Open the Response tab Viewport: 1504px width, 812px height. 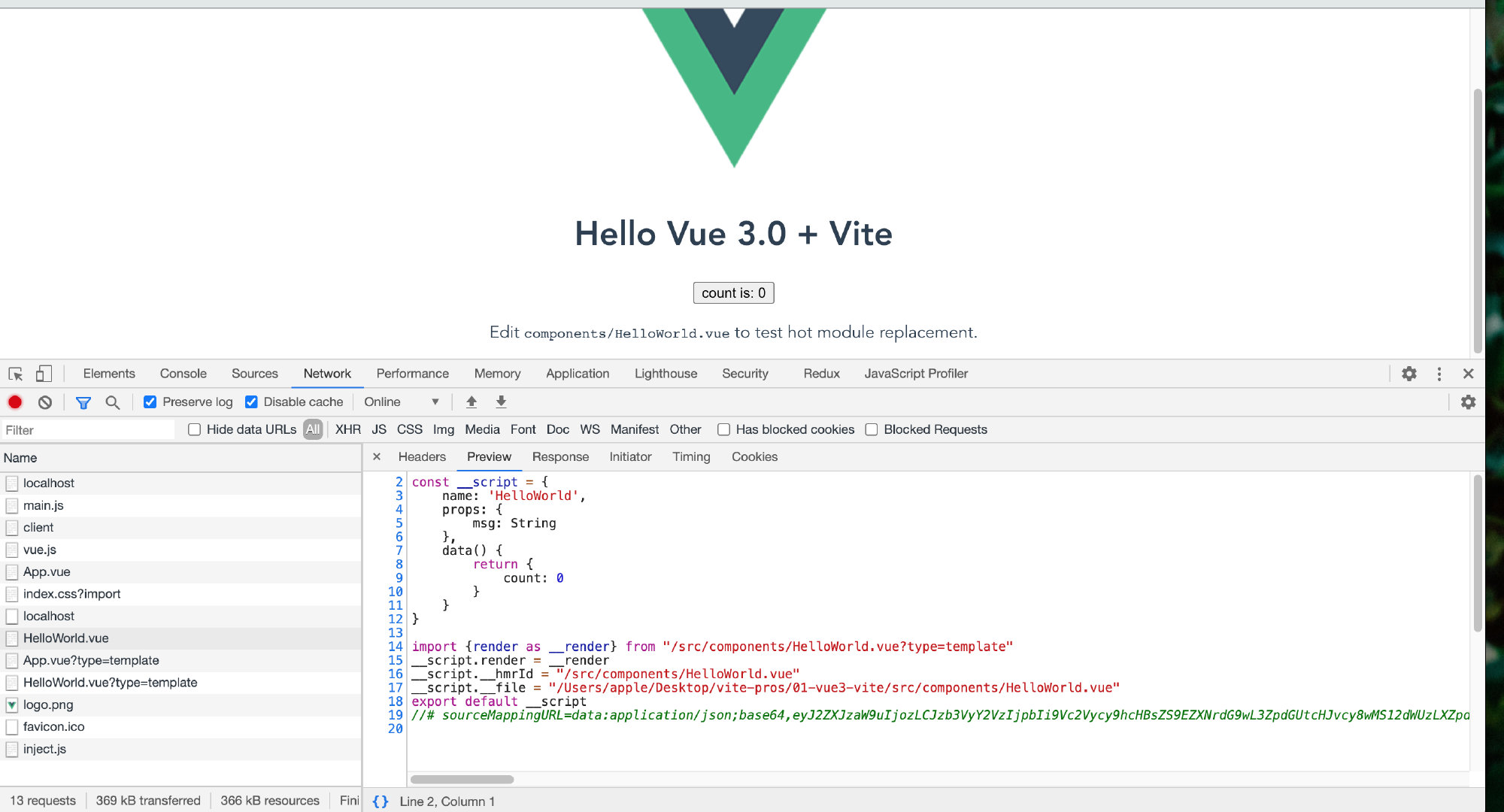(560, 457)
